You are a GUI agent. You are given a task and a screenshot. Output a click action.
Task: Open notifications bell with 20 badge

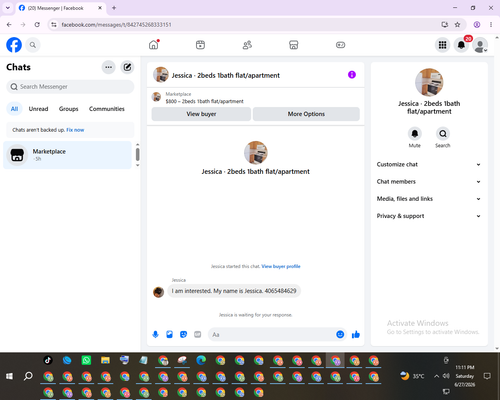461,45
